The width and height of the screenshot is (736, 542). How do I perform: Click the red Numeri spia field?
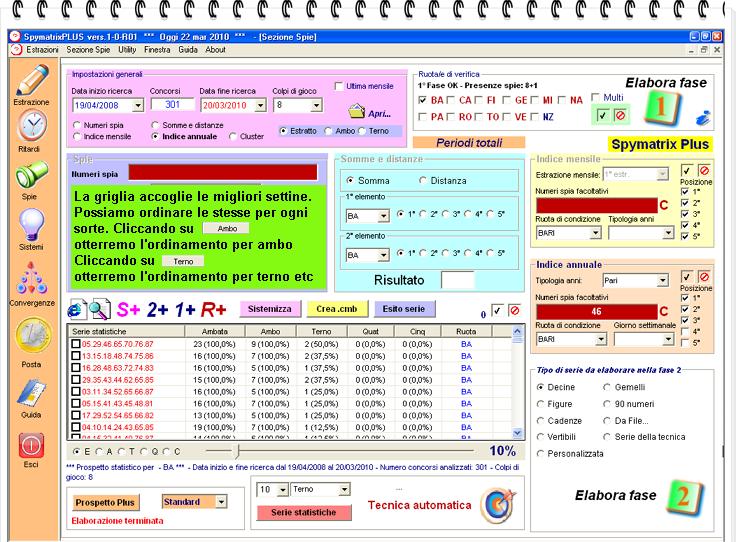[223, 172]
